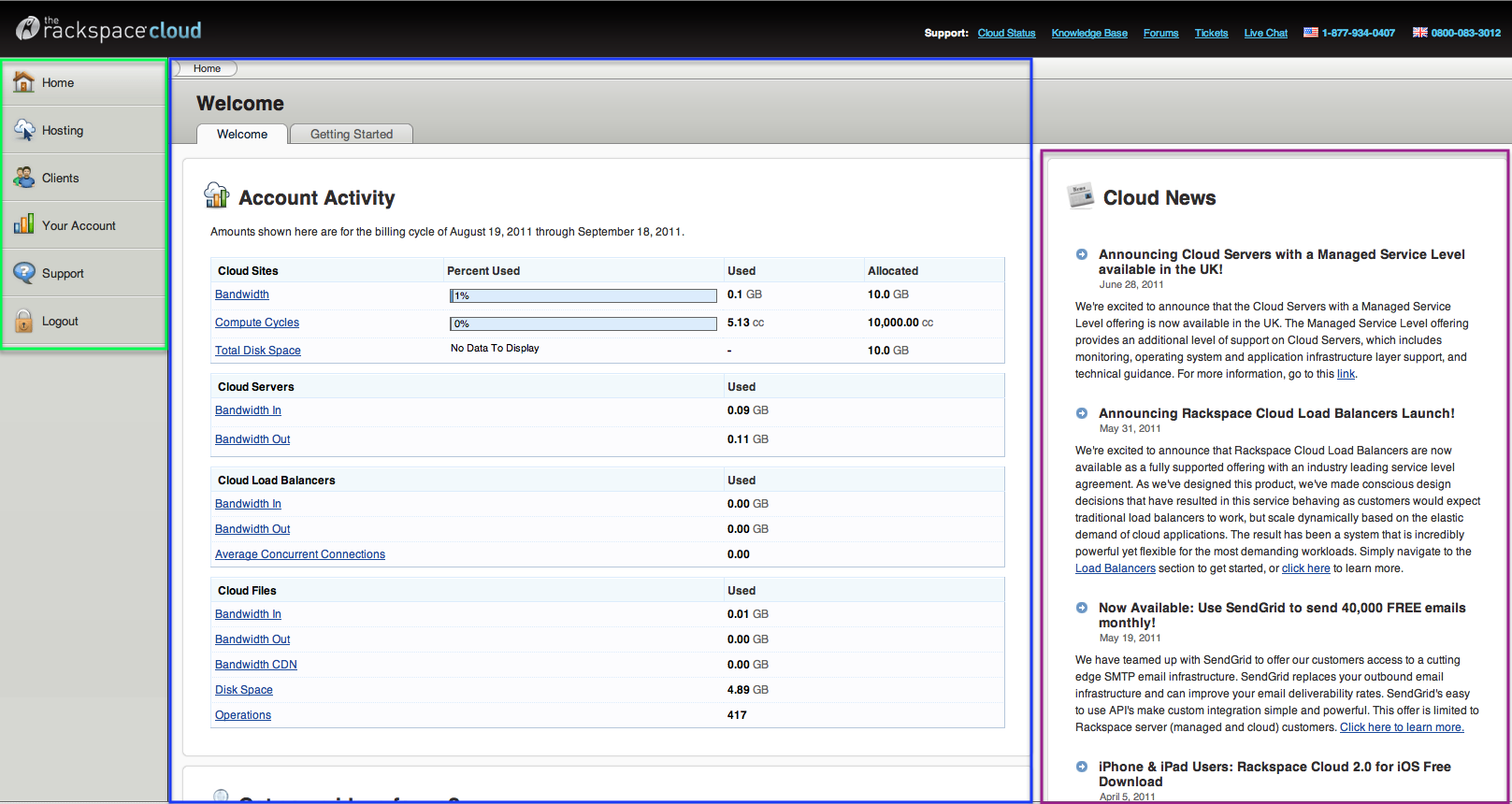Click the Support speech bubble icon
This screenshot has height=804, width=1512.
[x=24, y=273]
